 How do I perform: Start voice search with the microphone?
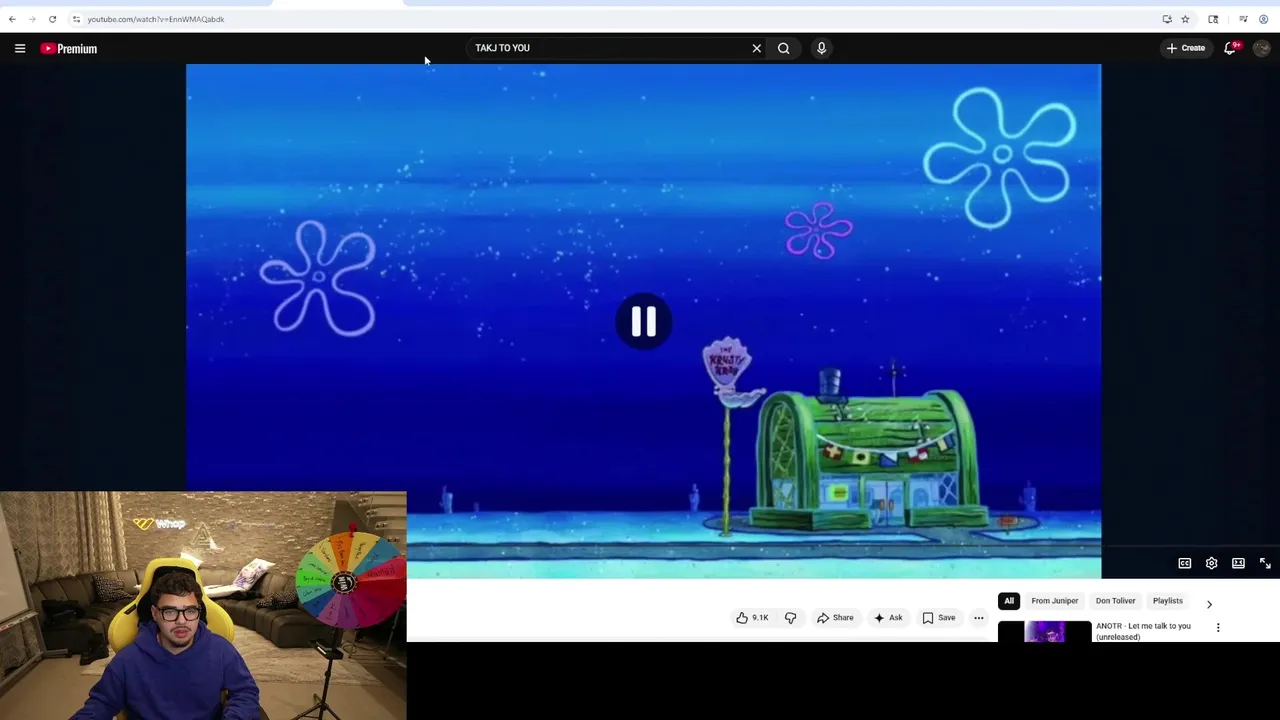821,48
